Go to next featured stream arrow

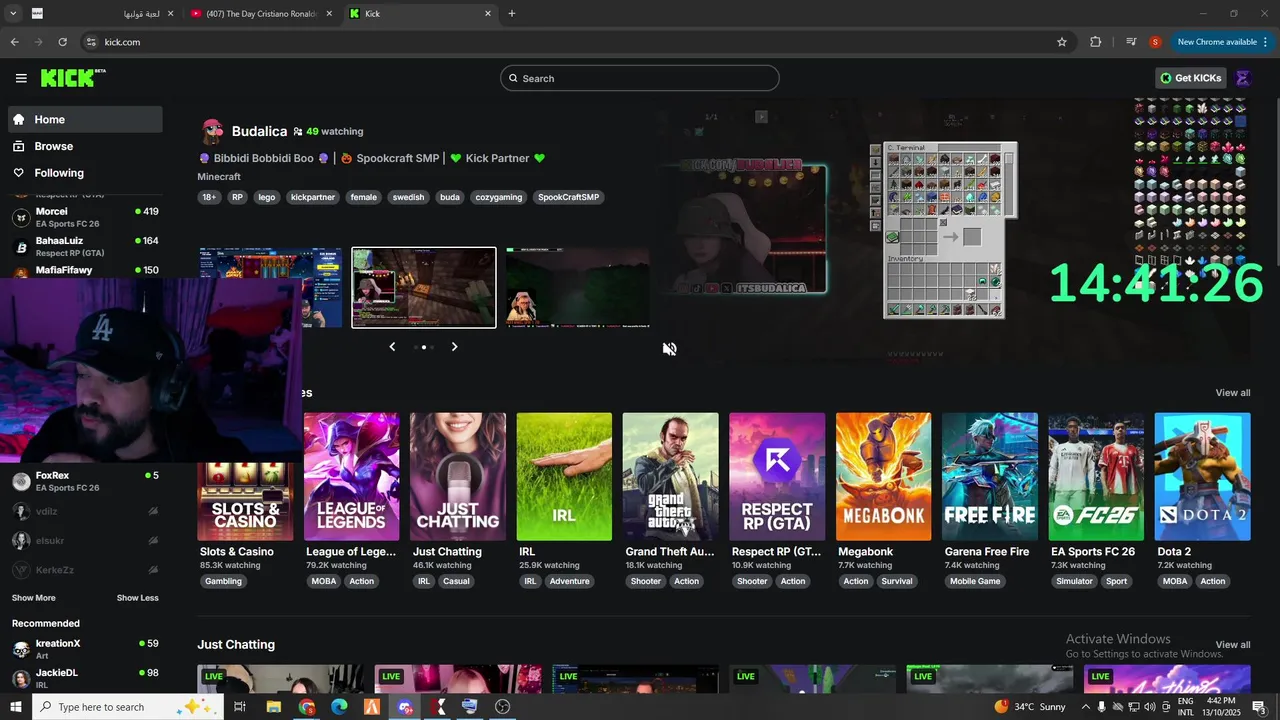pyautogui.click(x=454, y=347)
